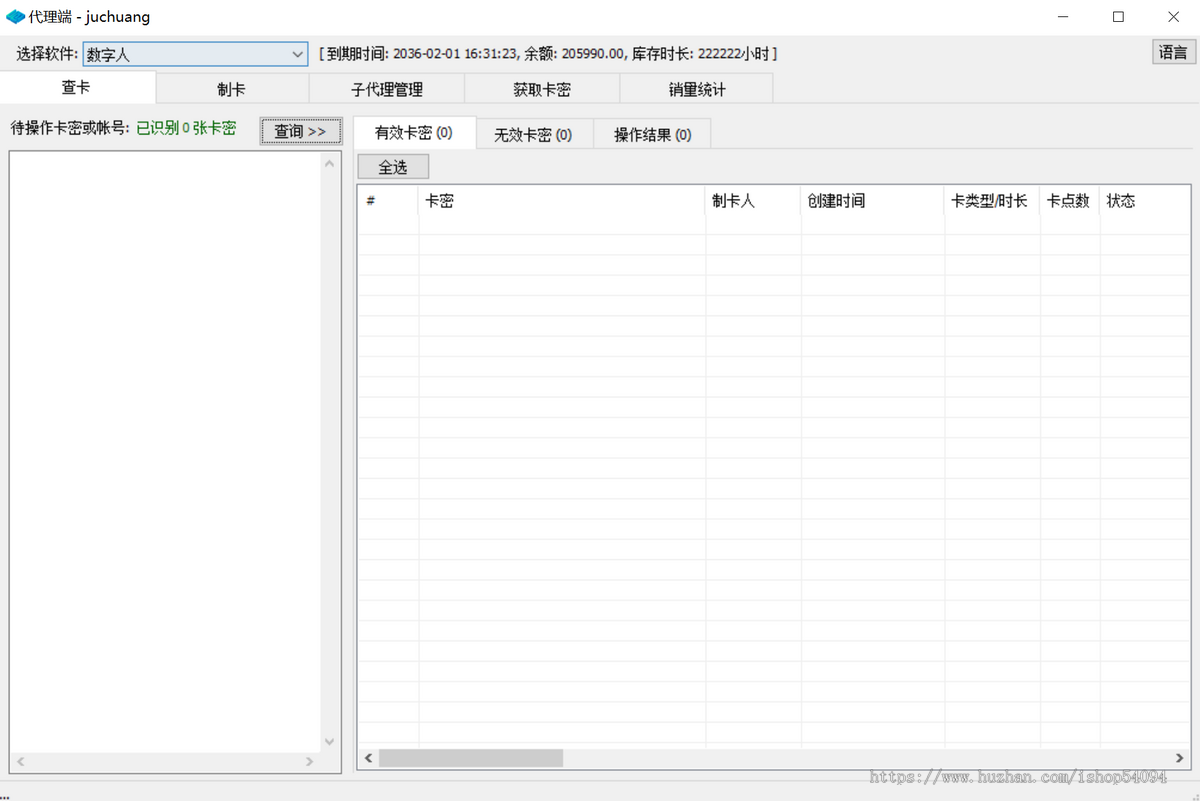Sort by the 状态 column header

pos(1145,201)
